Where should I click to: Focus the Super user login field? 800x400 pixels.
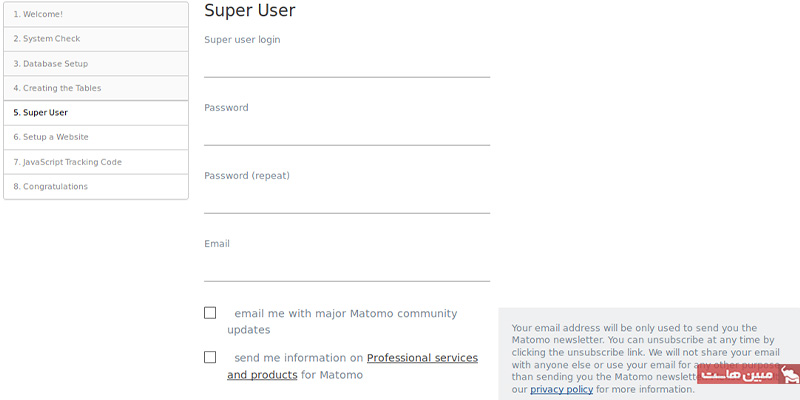click(346, 64)
